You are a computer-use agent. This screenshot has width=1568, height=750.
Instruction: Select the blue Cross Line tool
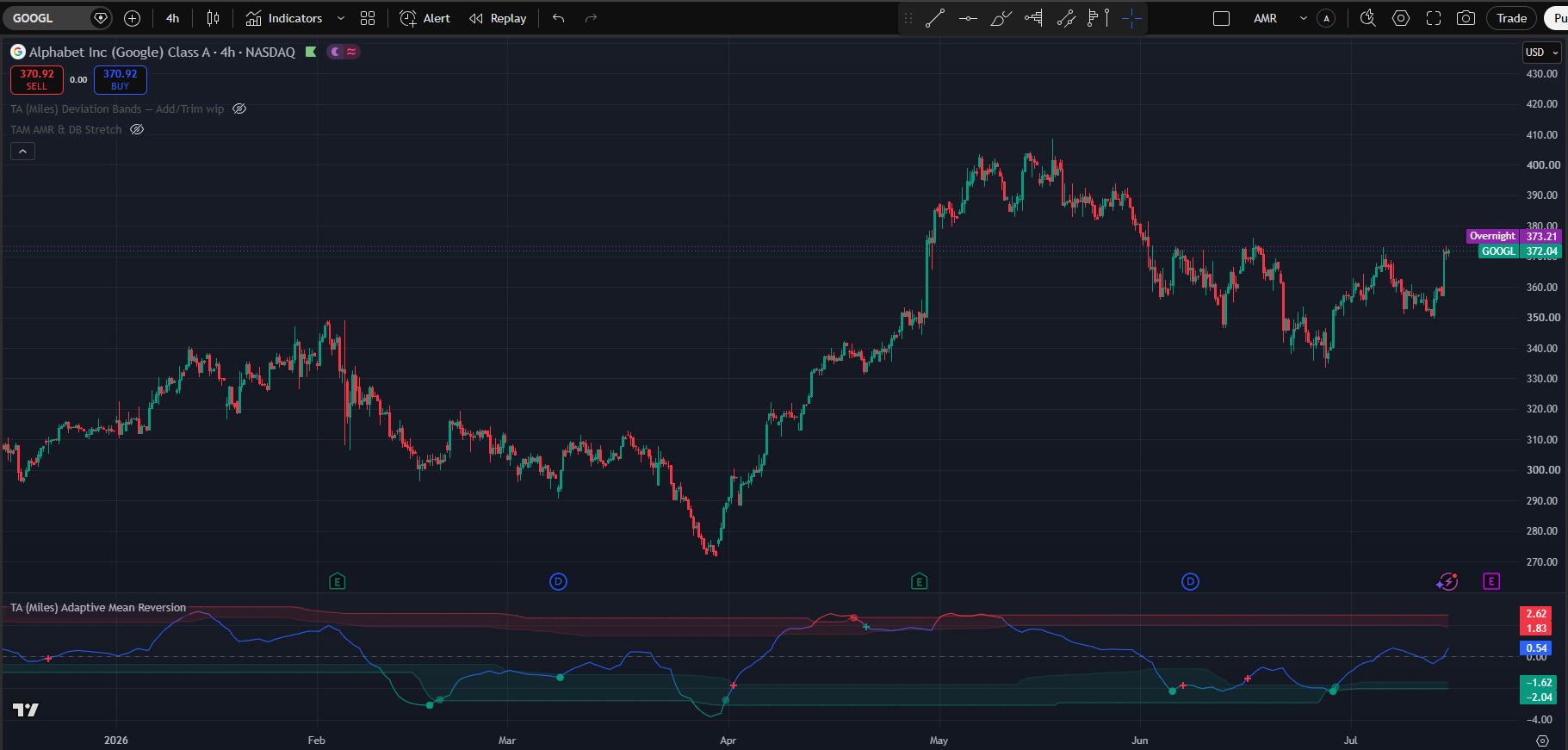click(1131, 18)
